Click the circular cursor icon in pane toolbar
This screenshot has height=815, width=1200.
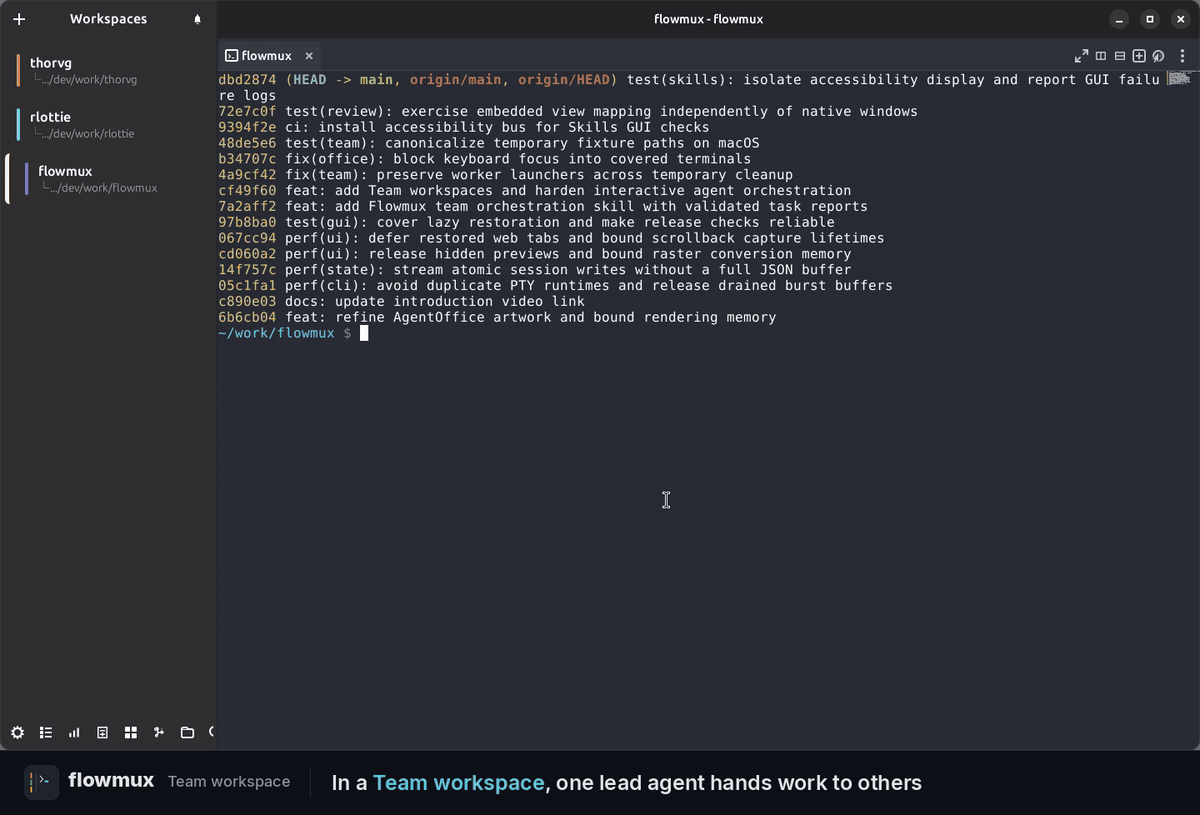pyautogui.click(x=1158, y=56)
